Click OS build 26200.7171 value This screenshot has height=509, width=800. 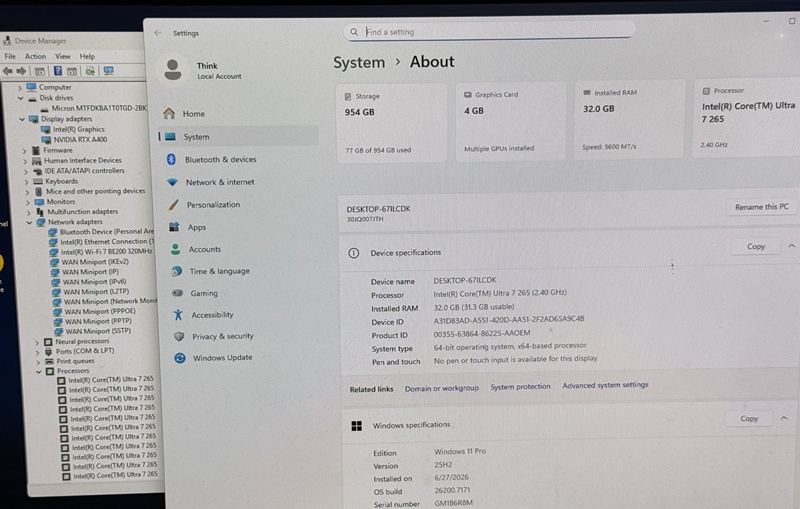click(452, 491)
